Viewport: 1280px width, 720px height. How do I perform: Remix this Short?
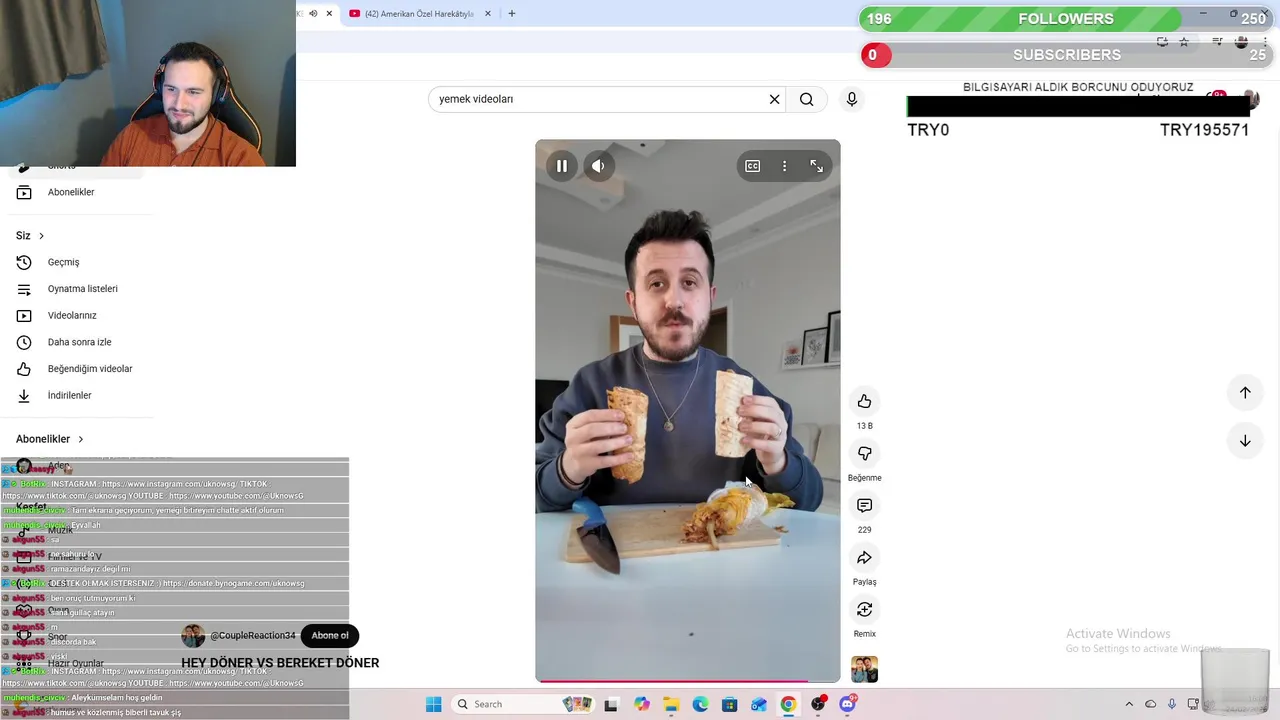click(x=864, y=609)
